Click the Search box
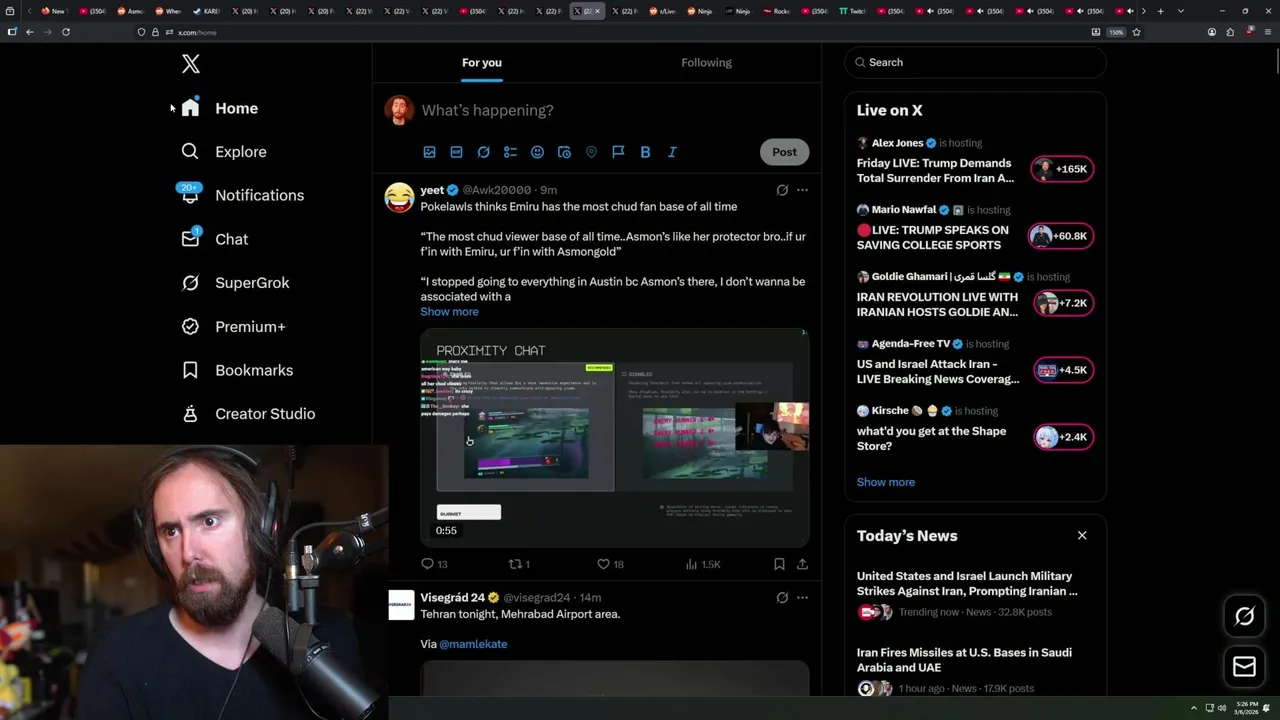Image resolution: width=1280 pixels, height=720 pixels. point(975,62)
